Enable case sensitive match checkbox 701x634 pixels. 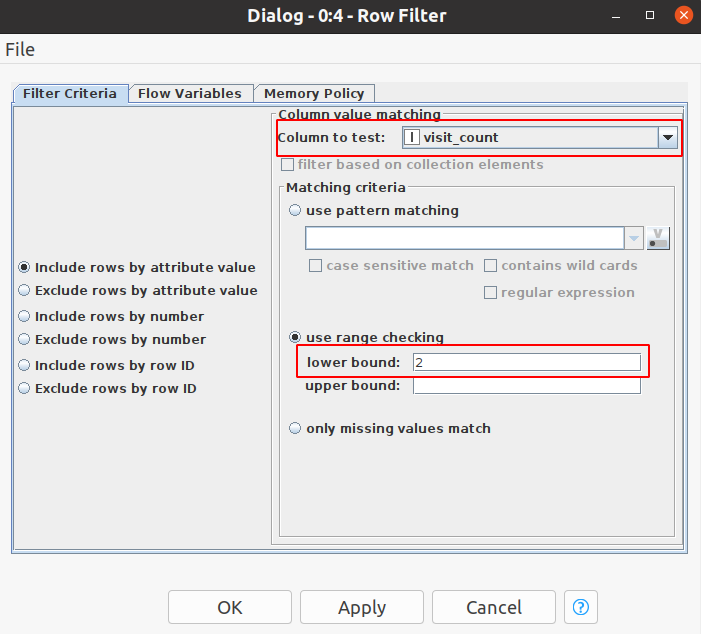pos(315,266)
